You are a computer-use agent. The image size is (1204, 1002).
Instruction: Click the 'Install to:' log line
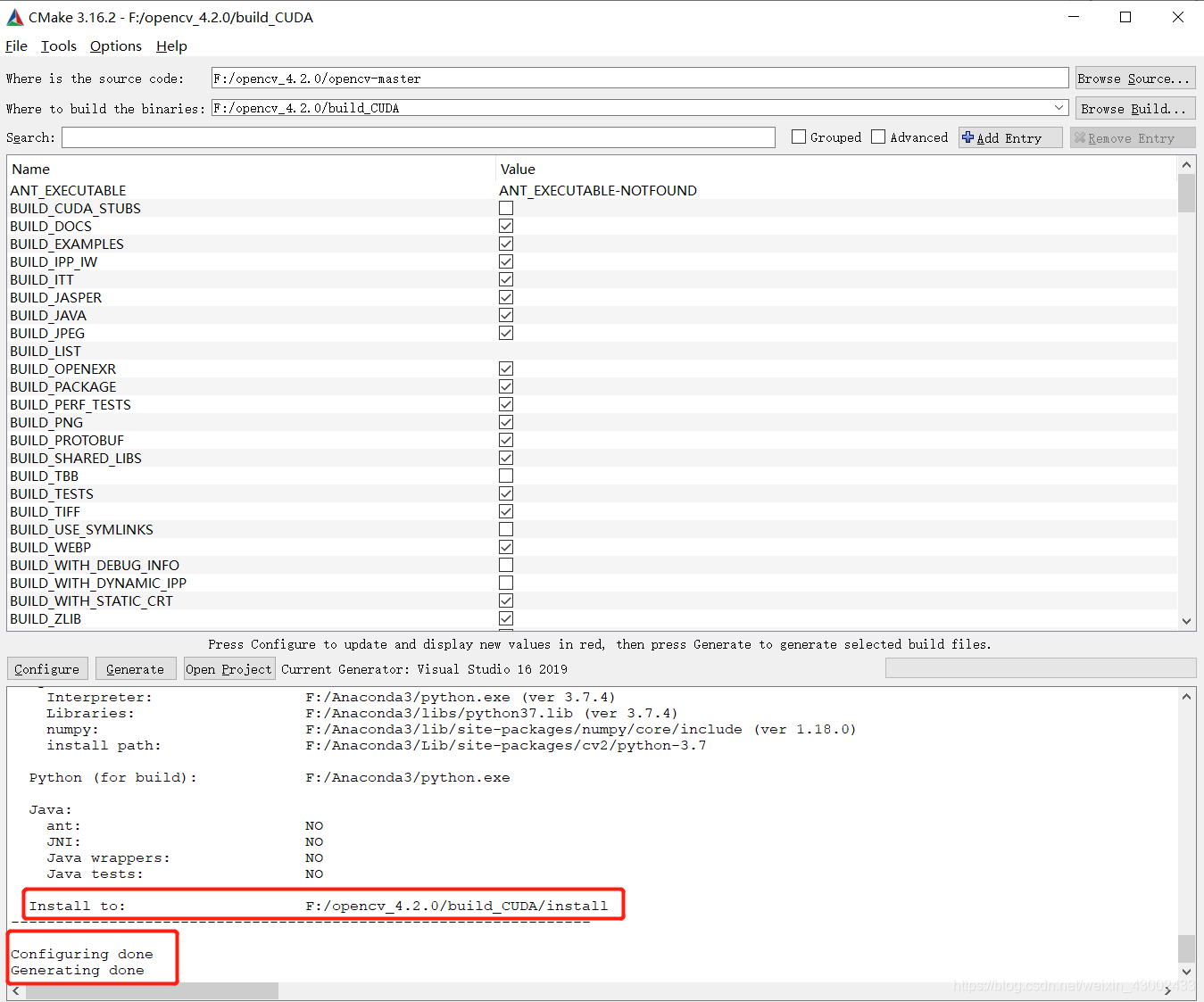(x=319, y=906)
